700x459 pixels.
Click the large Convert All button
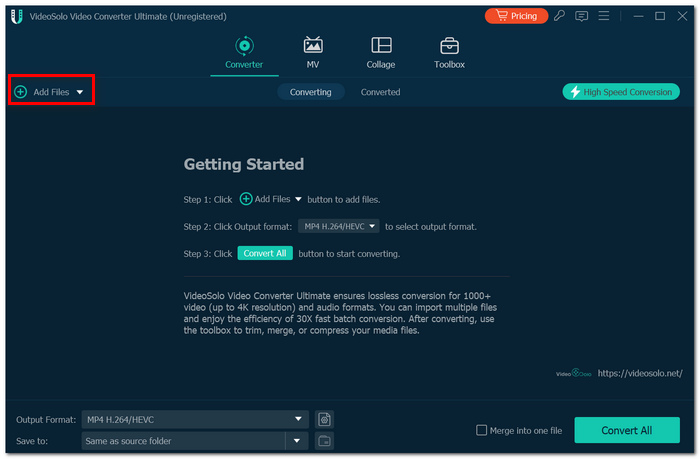coord(627,430)
